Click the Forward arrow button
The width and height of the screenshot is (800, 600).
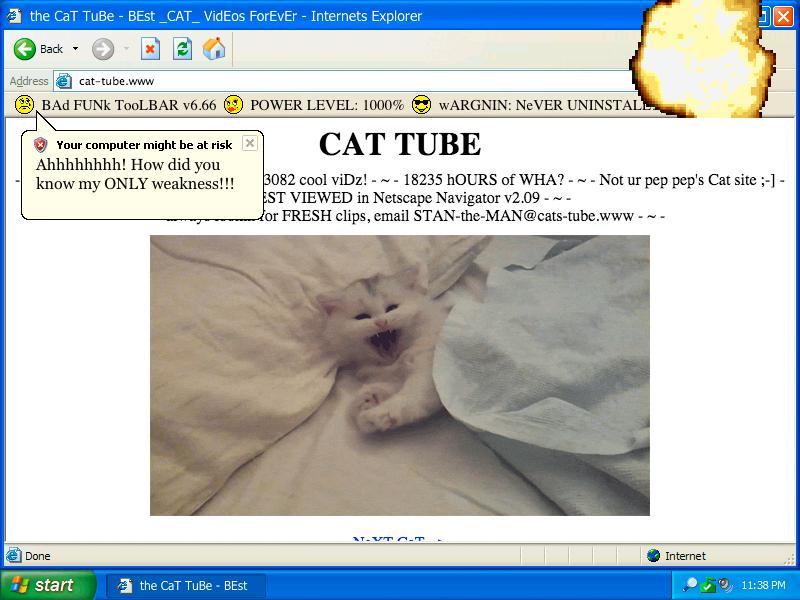[x=102, y=49]
